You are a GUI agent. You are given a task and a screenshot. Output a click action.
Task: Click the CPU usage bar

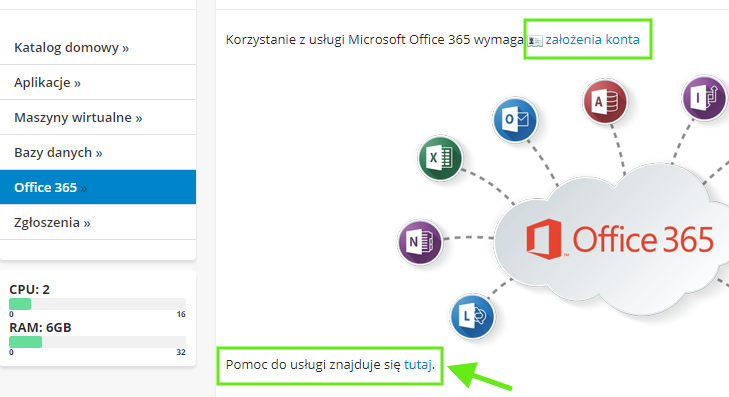click(x=97, y=304)
